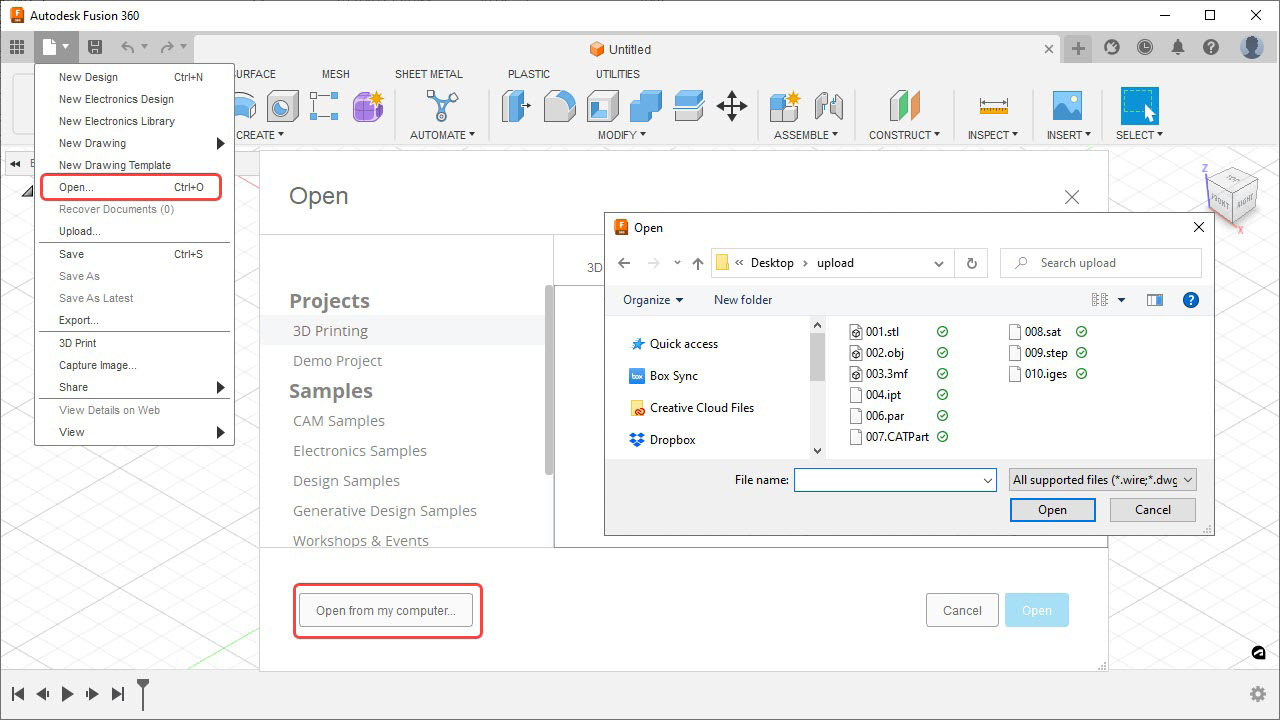Image resolution: width=1280 pixels, height=720 pixels.
Task: Add a new design tab with plus icon
Action: 1078,48
